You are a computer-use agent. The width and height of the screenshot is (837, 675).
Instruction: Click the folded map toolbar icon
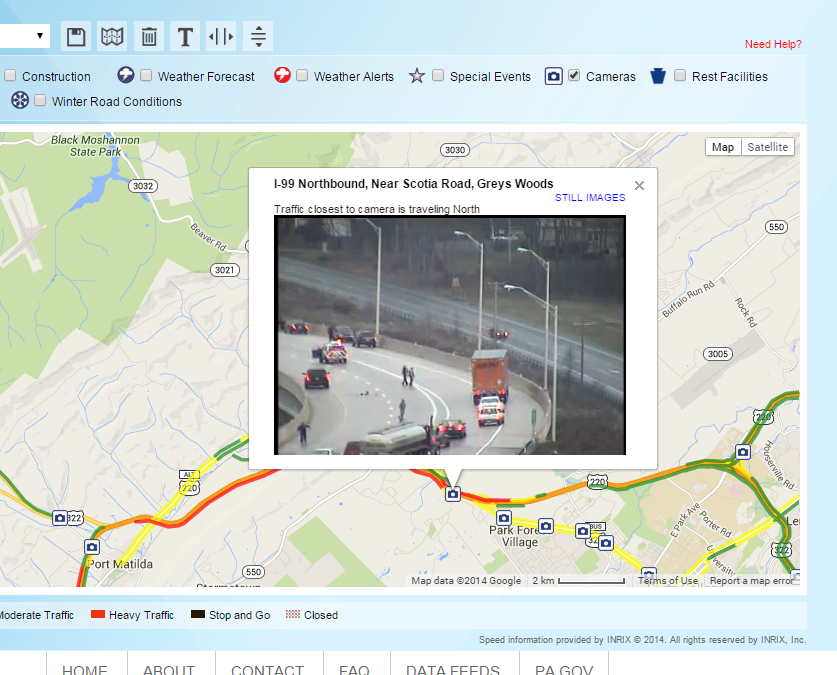point(112,36)
